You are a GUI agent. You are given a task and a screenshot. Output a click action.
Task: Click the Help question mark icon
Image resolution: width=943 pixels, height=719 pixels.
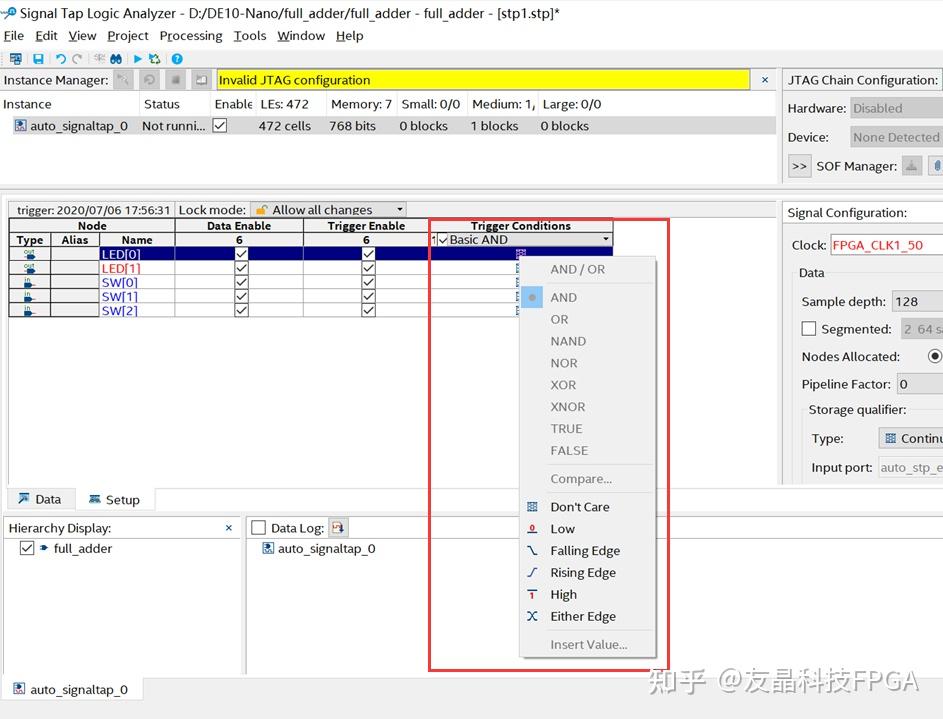[x=176, y=58]
